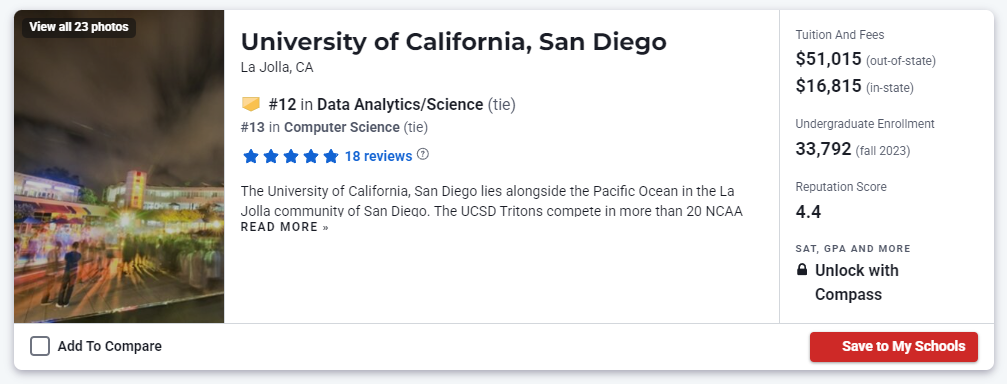Click the La Jolla, CA location text
Viewport: 1007px width, 384px height.
[x=277, y=67]
